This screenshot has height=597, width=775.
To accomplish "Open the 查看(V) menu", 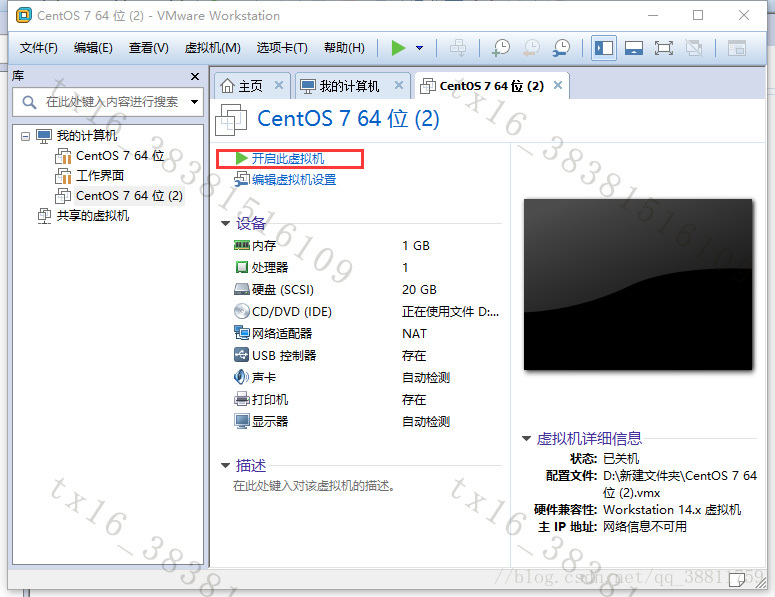I will tap(148, 48).
